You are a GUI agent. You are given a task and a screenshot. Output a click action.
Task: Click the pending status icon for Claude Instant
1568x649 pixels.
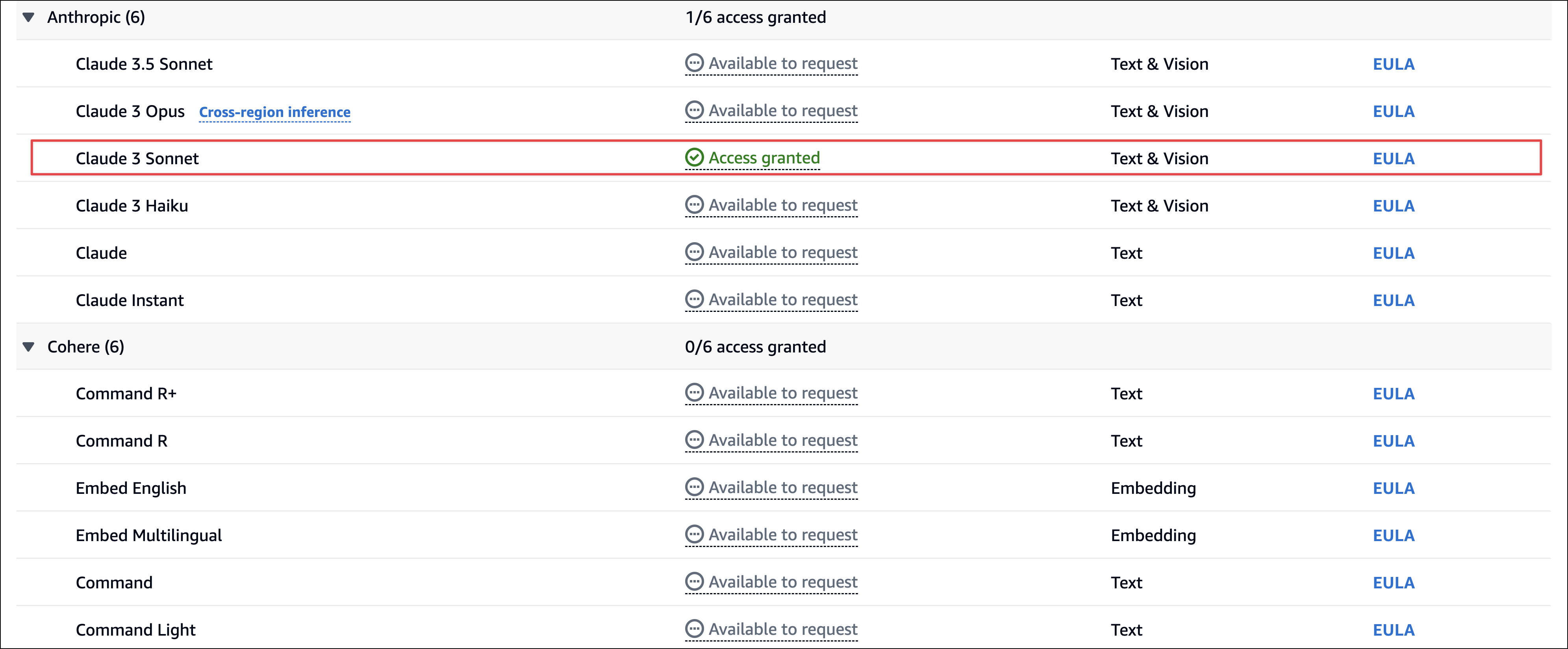pyautogui.click(x=694, y=299)
